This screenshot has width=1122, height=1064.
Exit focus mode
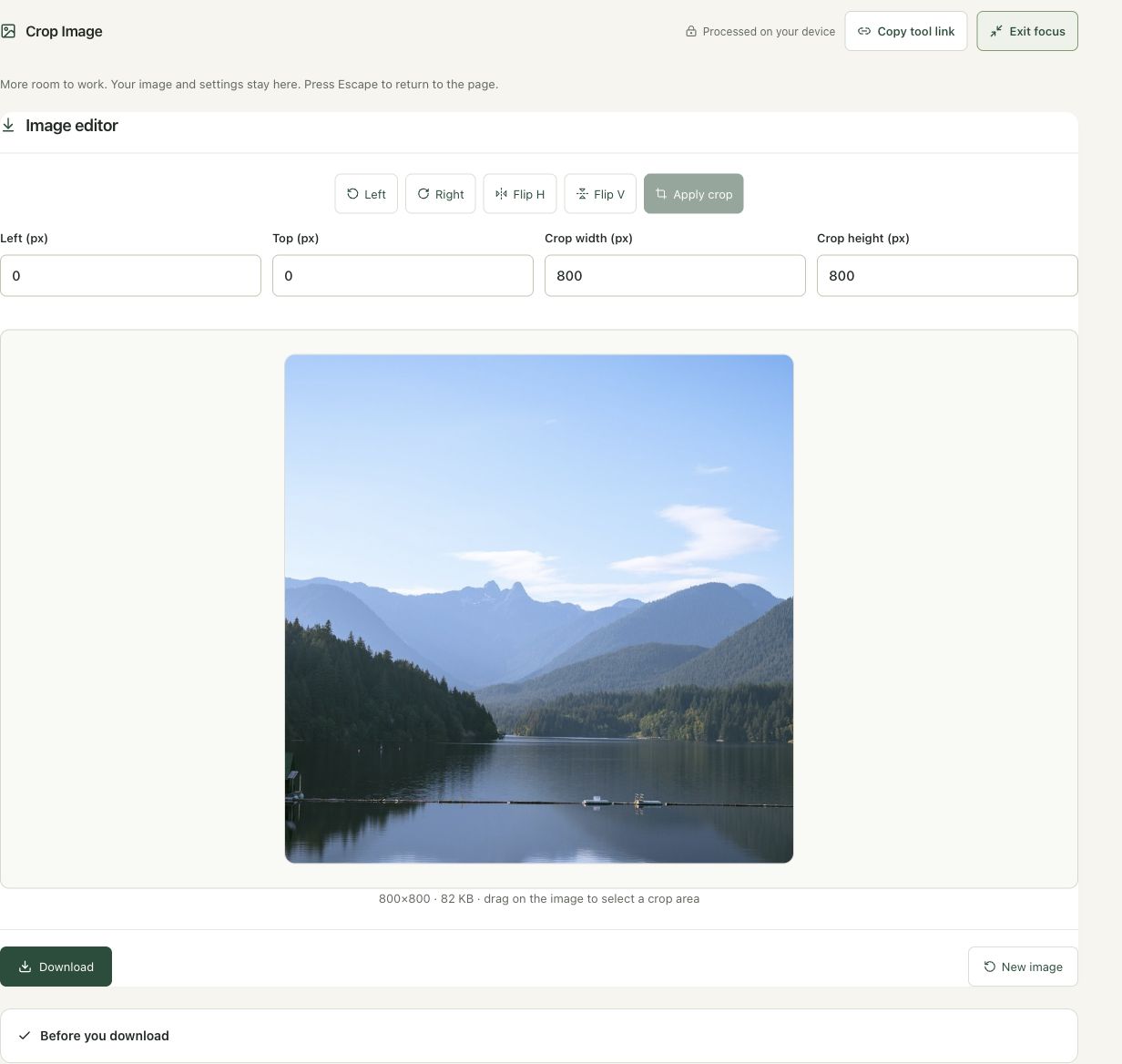coord(1027,31)
